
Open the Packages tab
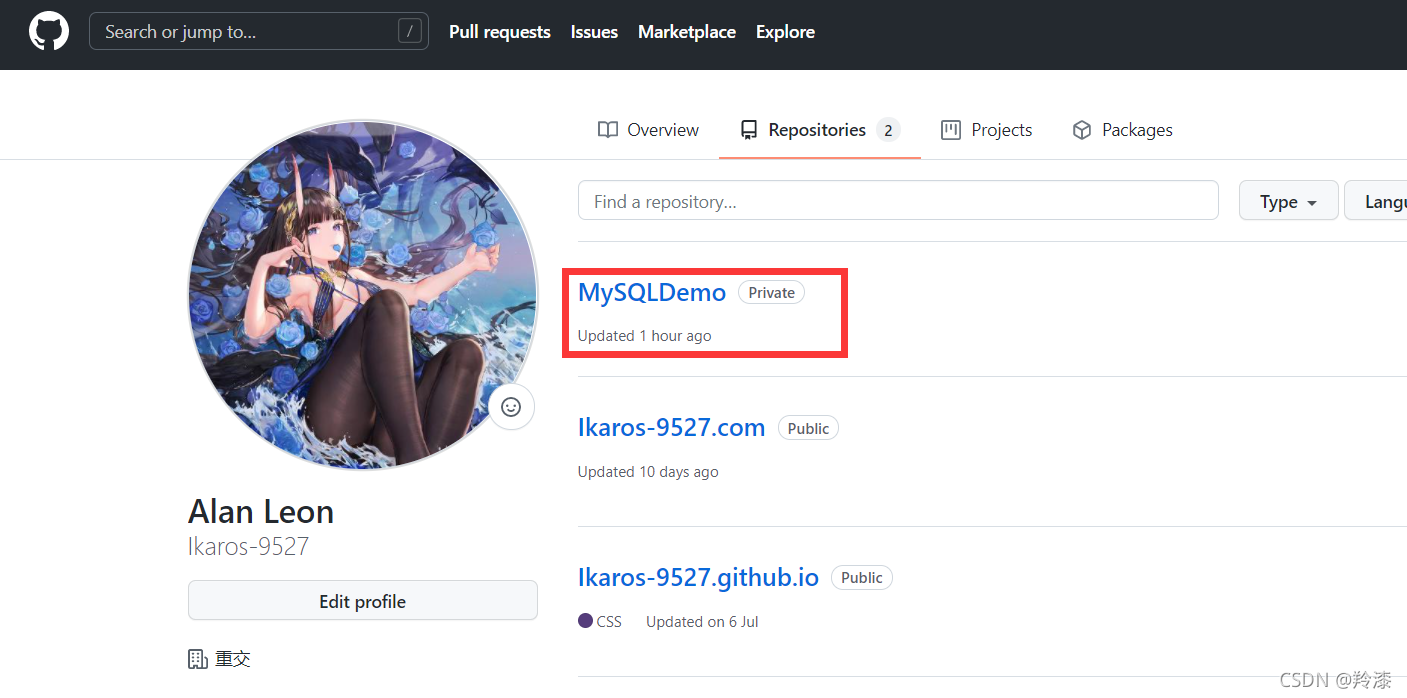click(1122, 130)
